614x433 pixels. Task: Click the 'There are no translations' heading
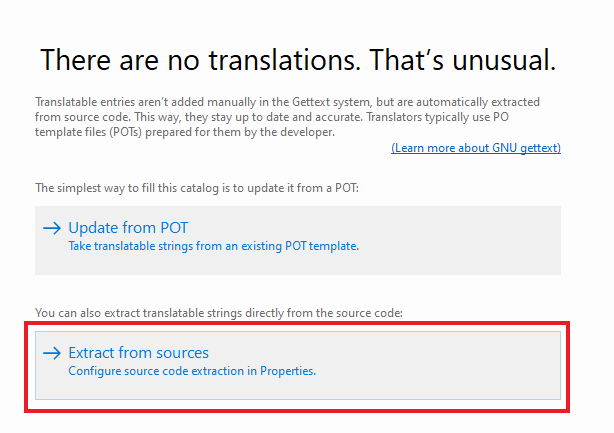tap(298, 60)
